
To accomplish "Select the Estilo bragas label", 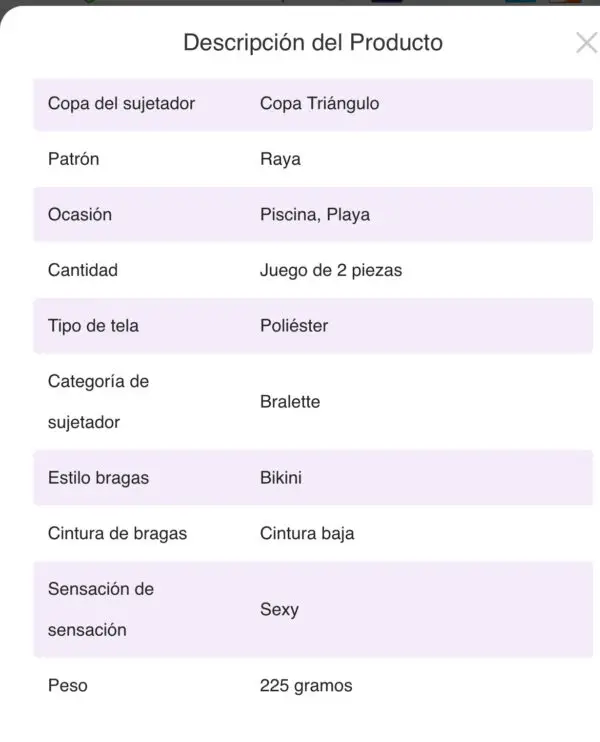I will coord(98,477).
